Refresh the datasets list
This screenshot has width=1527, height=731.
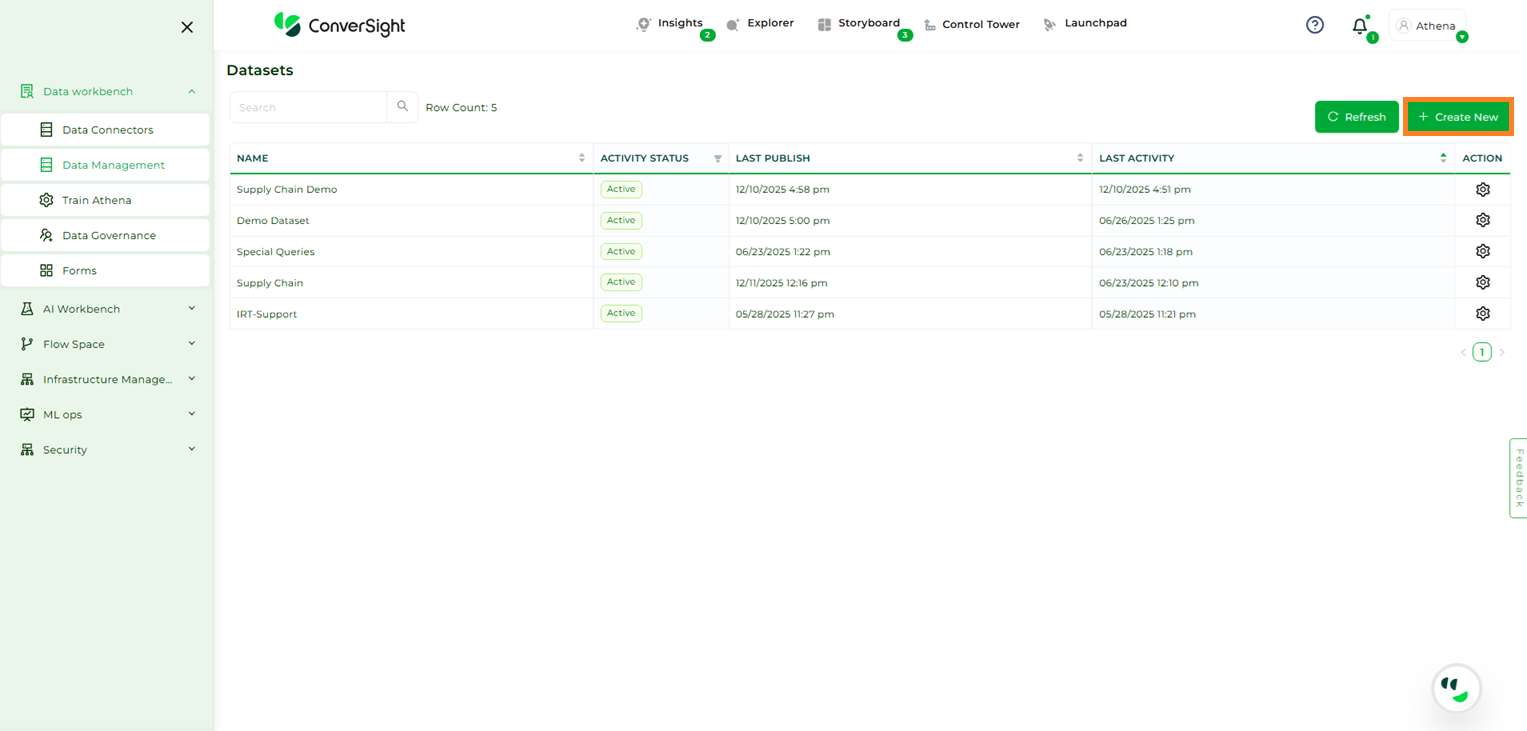click(1356, 117)
